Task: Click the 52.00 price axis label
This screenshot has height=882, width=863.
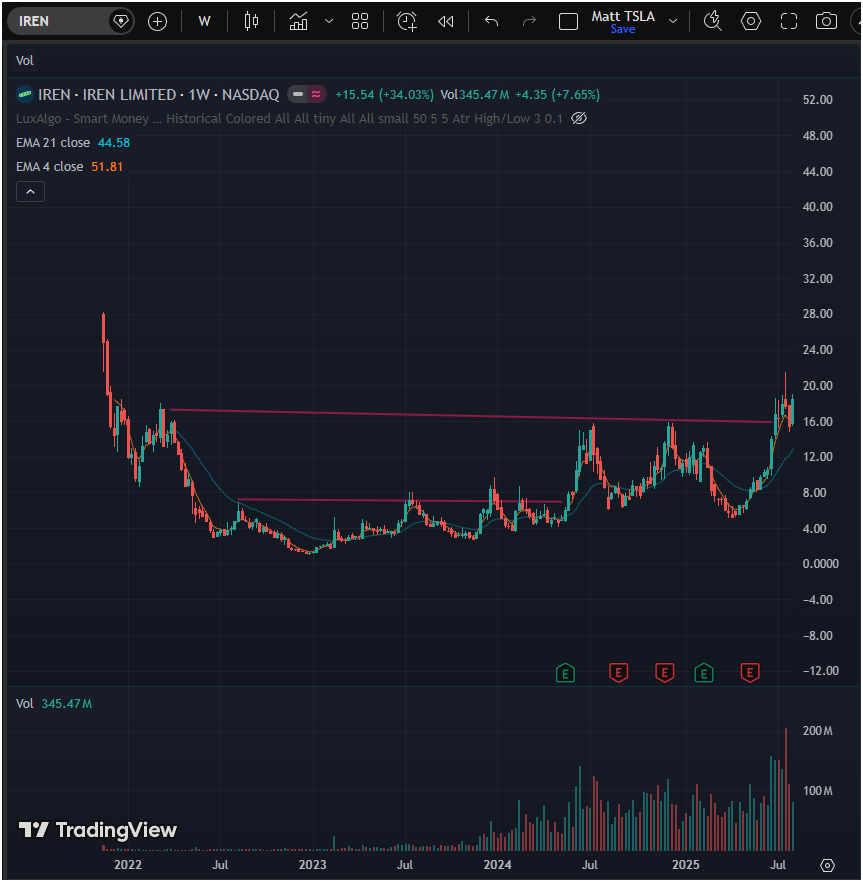Action: (817, 100)
